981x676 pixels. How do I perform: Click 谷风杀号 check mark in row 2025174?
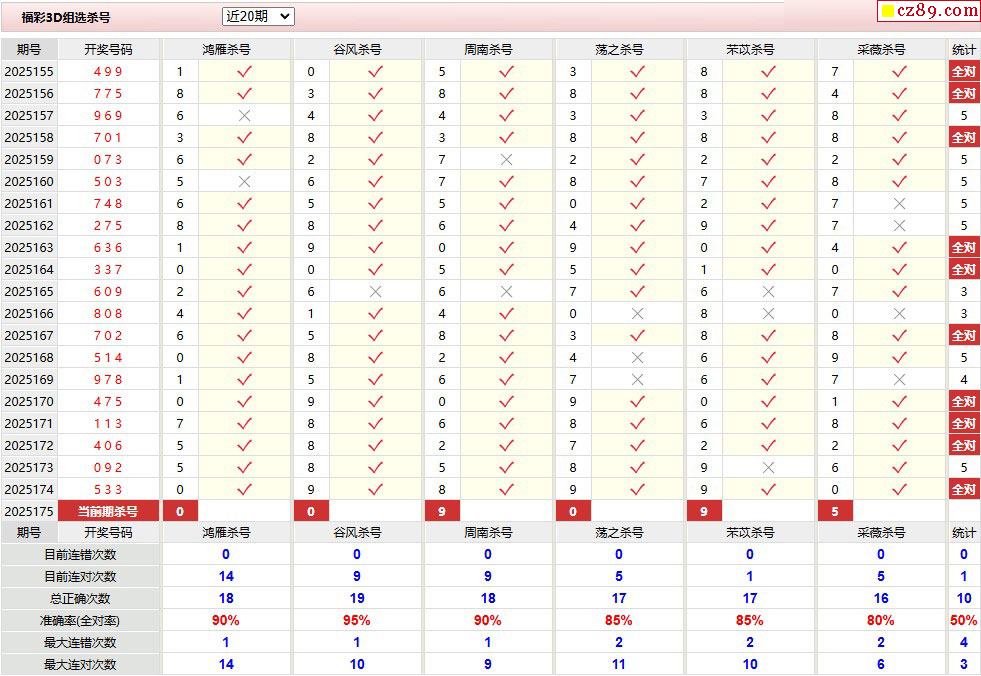pyautogui.click(x=375, y=489)
